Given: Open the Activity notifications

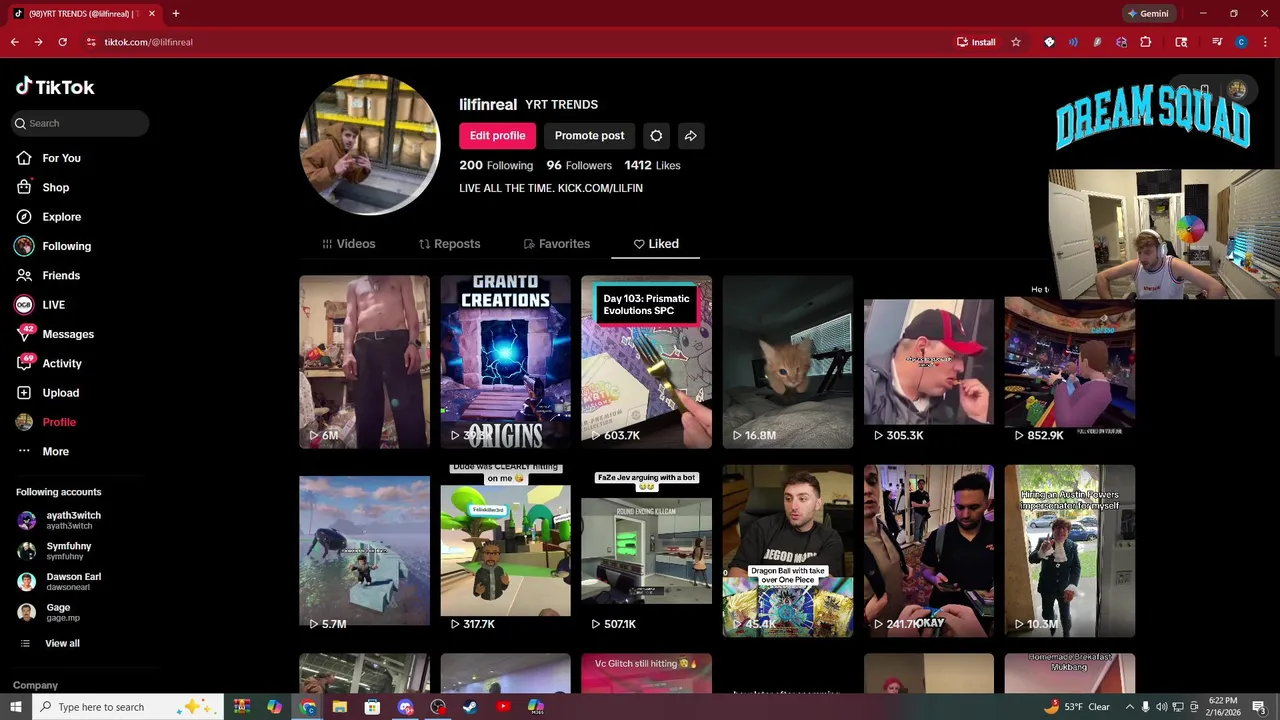Looking at the screenshot, I should (61, 363).
